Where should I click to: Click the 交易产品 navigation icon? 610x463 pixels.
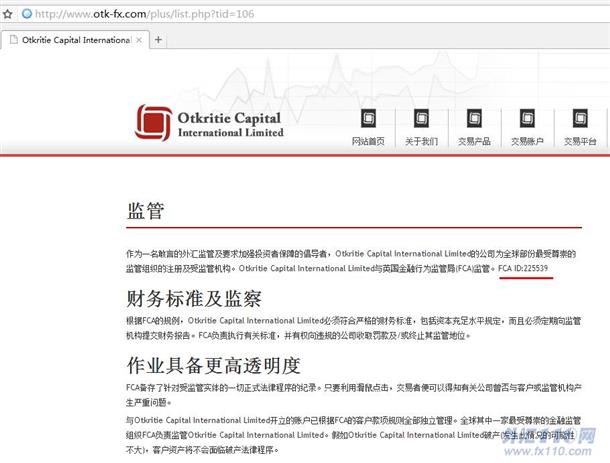click(474, 118)
